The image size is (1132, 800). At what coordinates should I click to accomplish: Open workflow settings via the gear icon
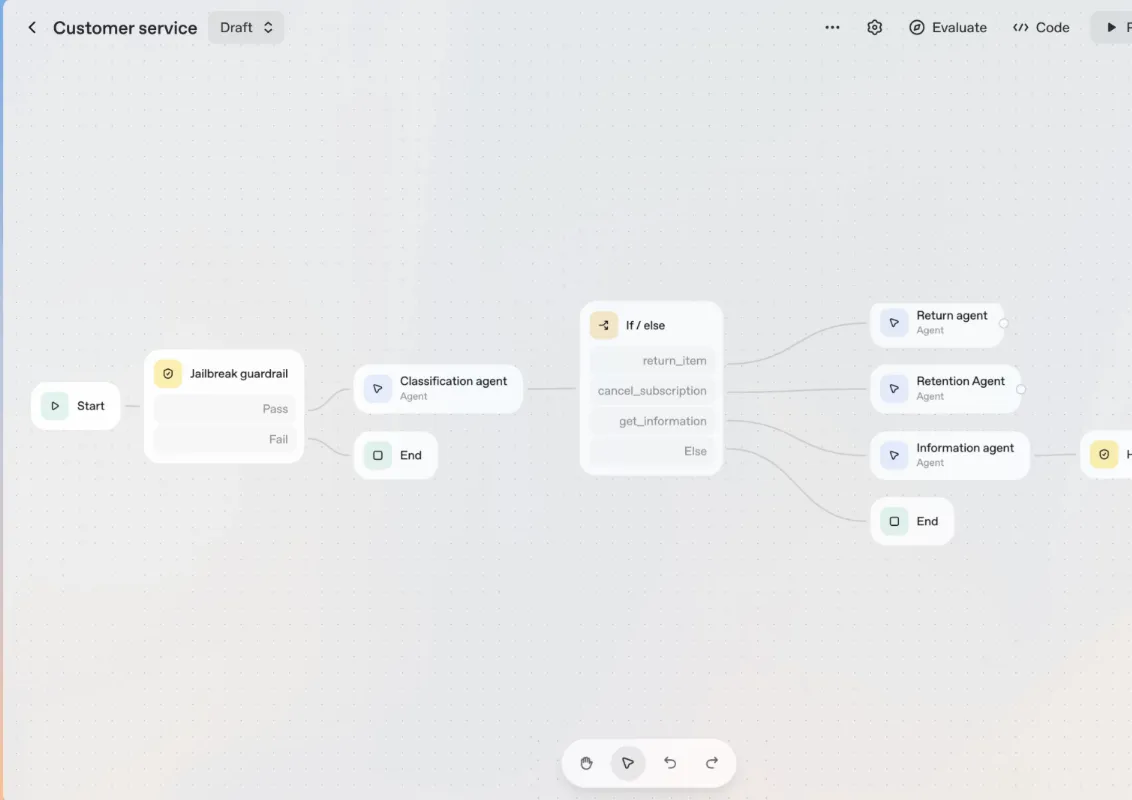(x=874, y=27)
